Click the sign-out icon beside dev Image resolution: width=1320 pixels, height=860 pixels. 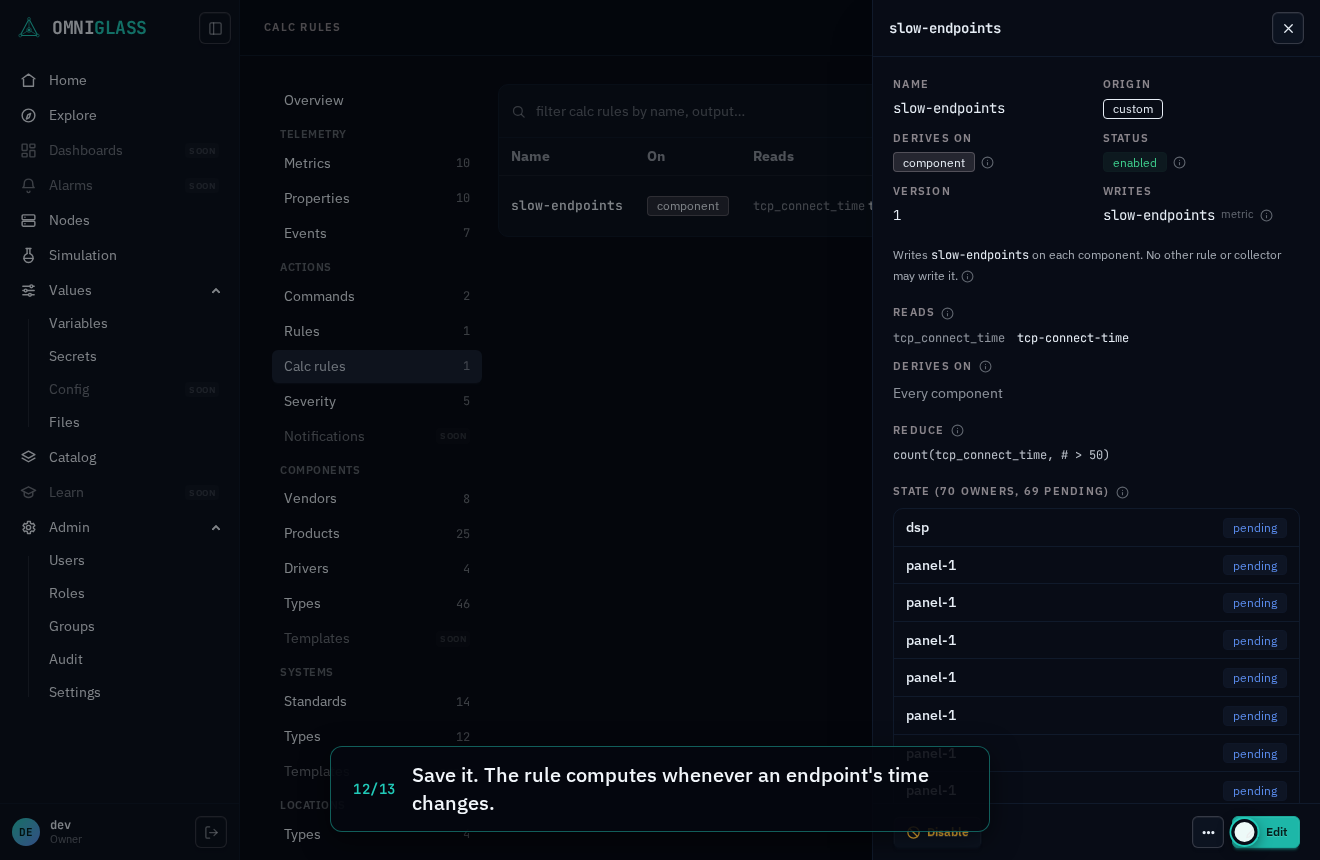211,832
